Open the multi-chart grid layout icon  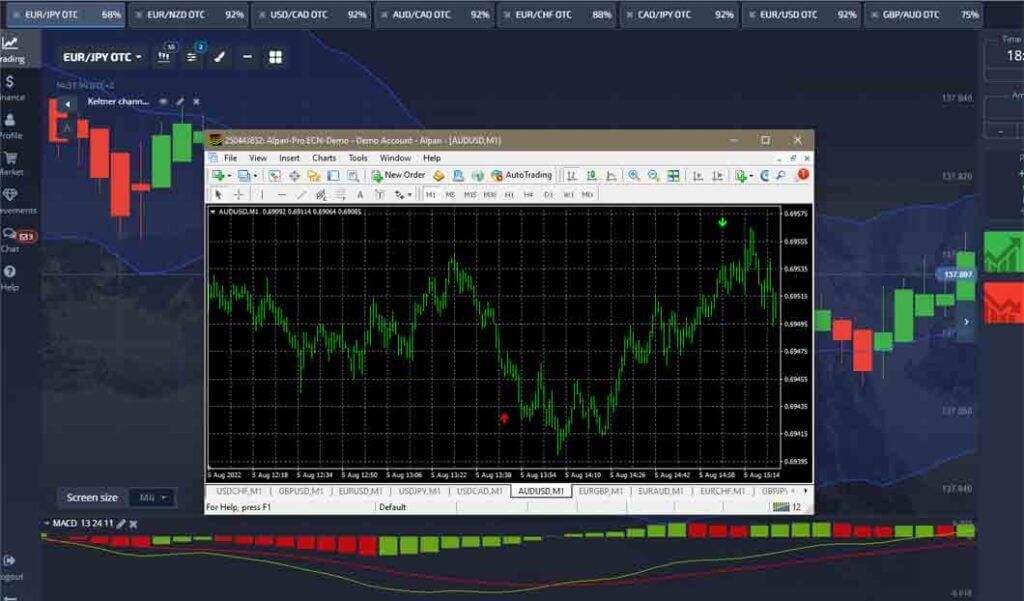[x=276, y=57]
